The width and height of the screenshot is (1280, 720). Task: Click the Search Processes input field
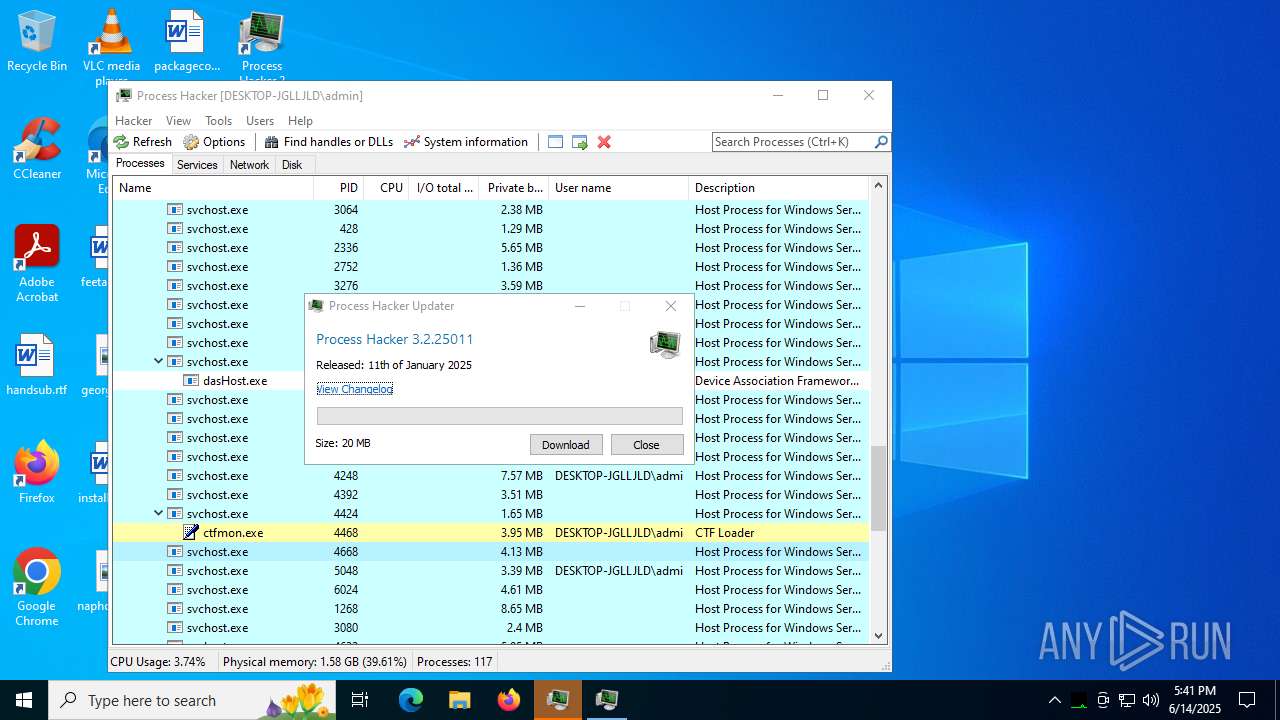coord(792,142)
